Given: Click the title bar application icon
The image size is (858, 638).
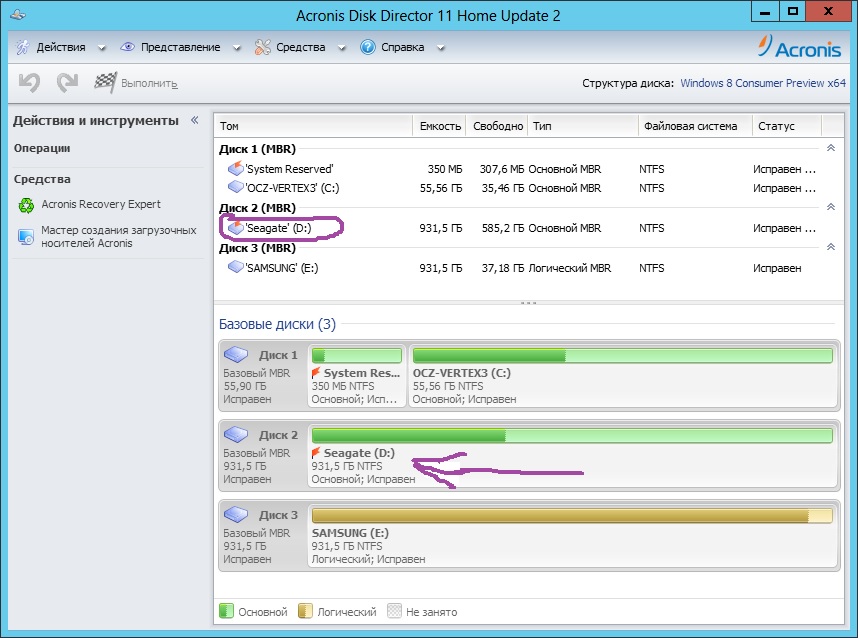Looking at the screenshot, I should pyautogui.click(x=18, y=15).
